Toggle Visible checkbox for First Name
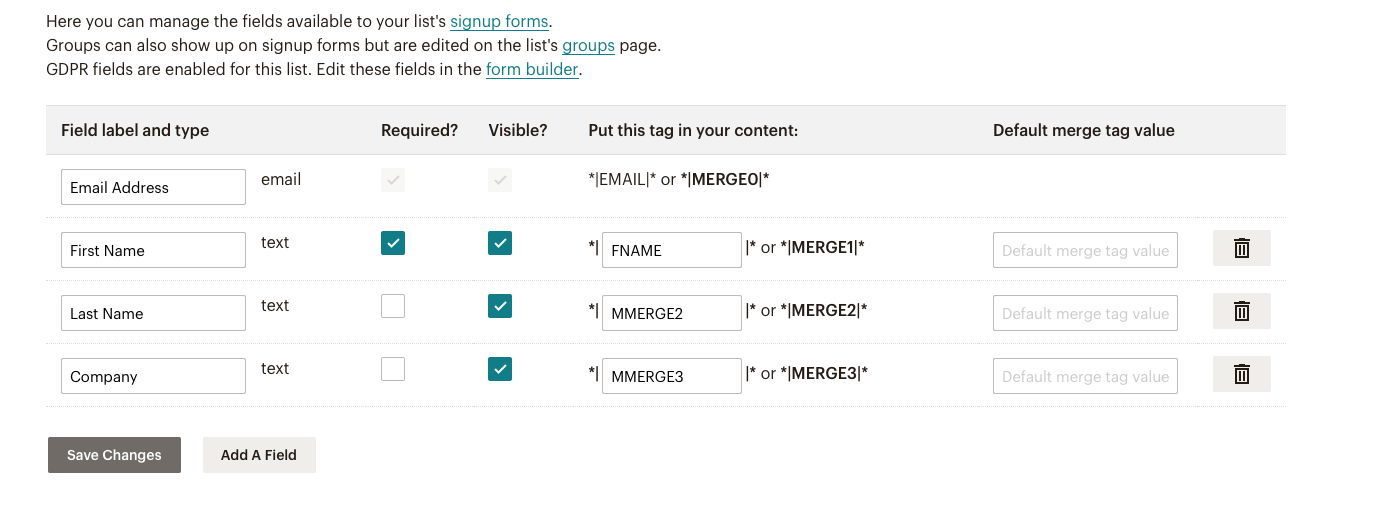 click(500, 243)
